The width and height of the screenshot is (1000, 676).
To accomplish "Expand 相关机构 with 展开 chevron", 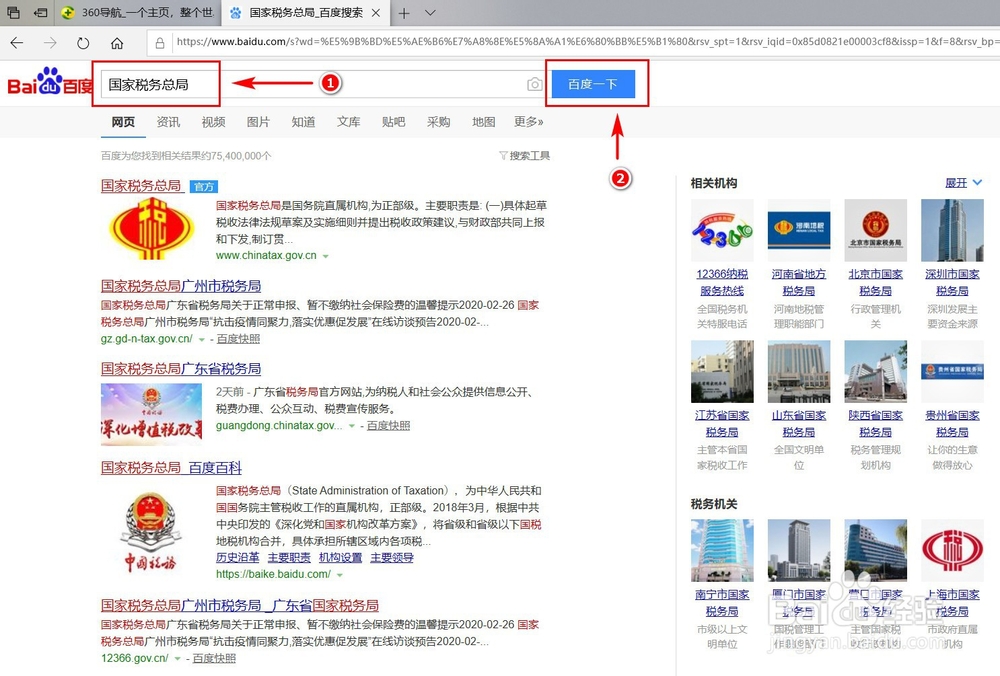I will 964,183.
